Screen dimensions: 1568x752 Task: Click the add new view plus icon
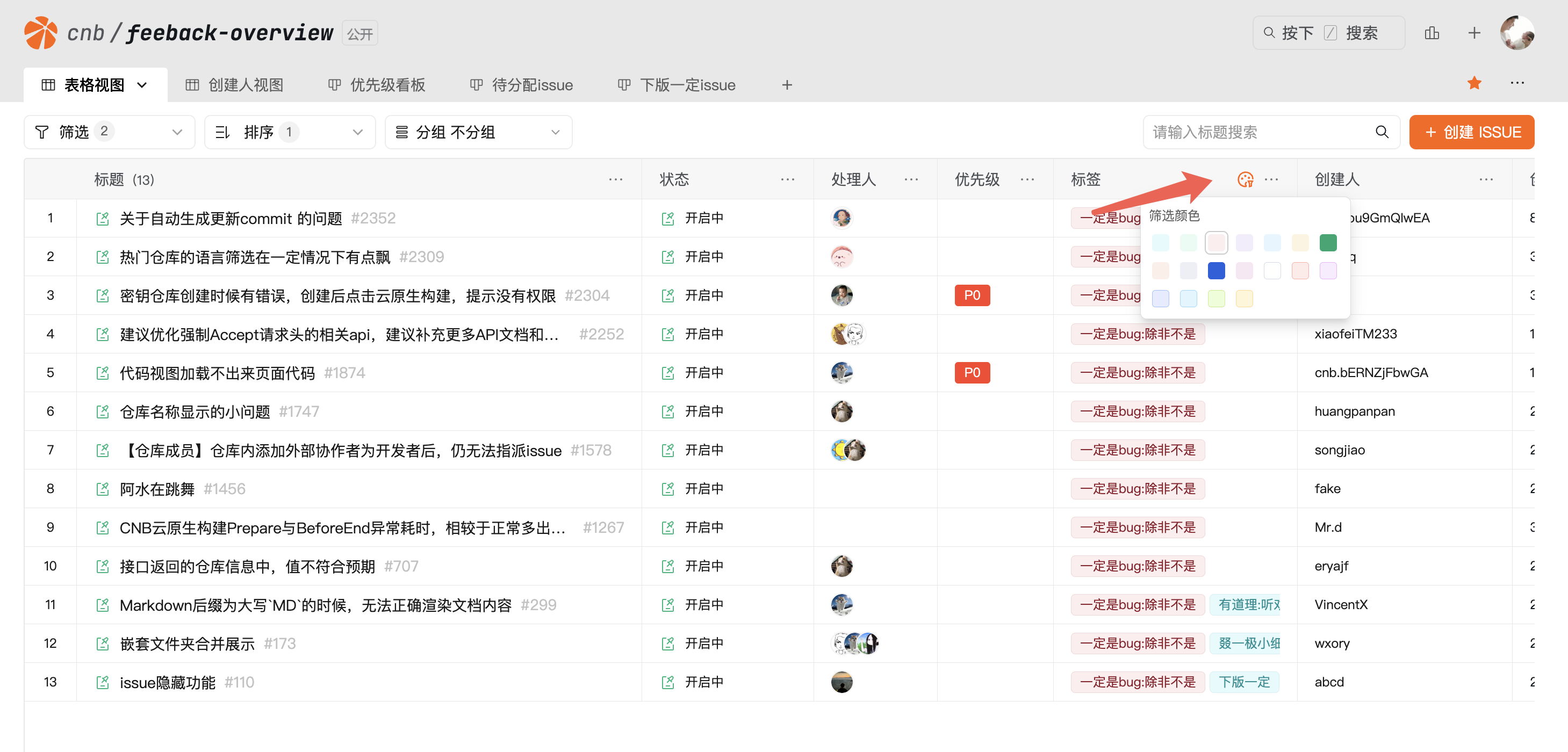[787, 85]
